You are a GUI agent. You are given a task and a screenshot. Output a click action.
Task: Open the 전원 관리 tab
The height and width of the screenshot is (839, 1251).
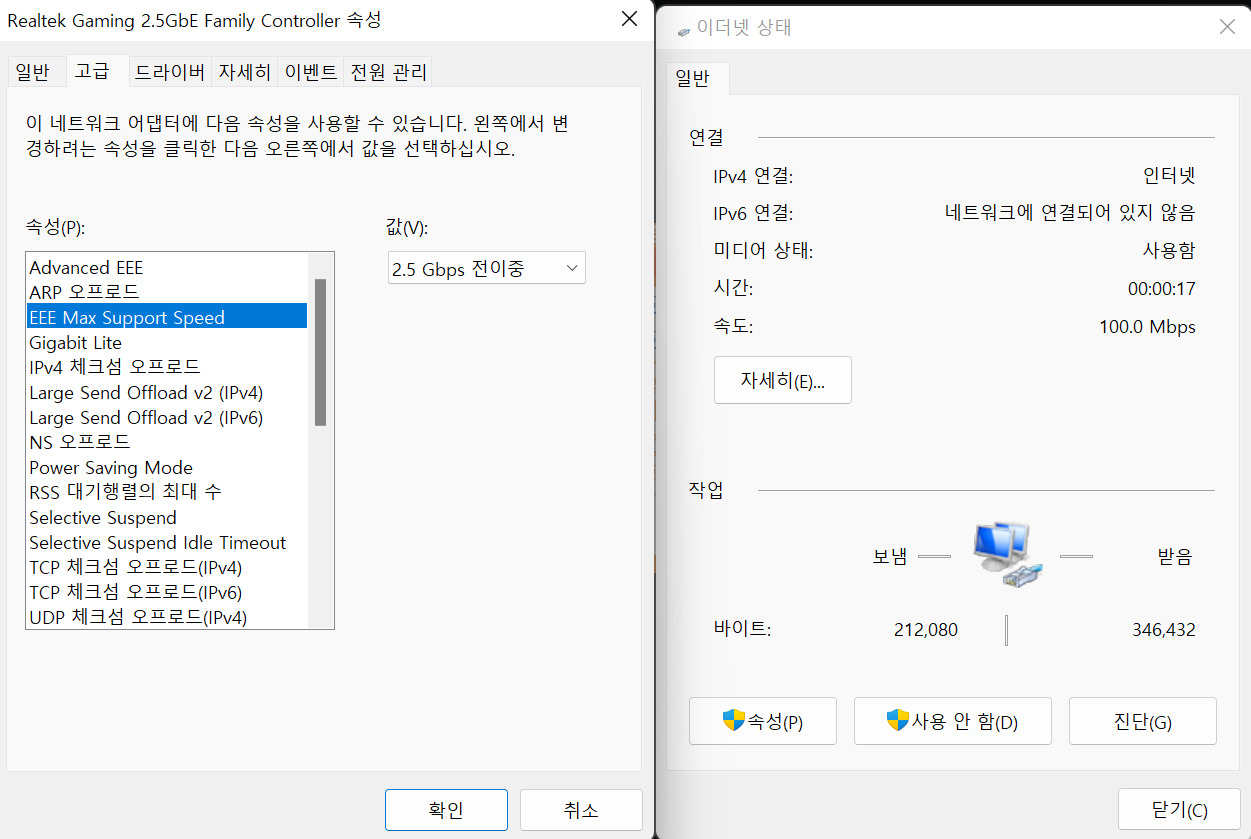point(388,72)
